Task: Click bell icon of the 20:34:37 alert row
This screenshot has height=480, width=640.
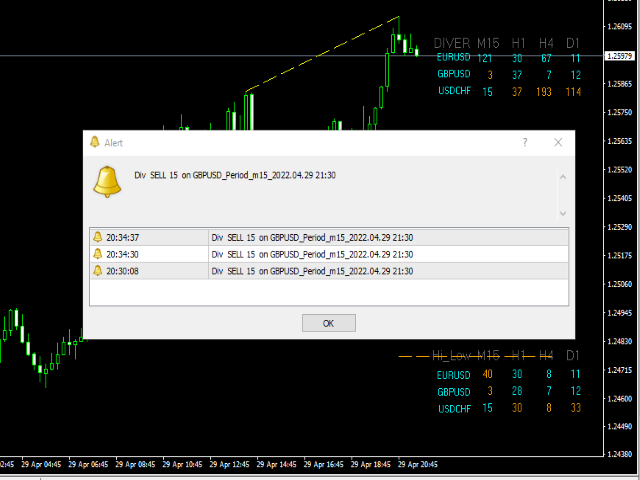Action: pos(98,237)
